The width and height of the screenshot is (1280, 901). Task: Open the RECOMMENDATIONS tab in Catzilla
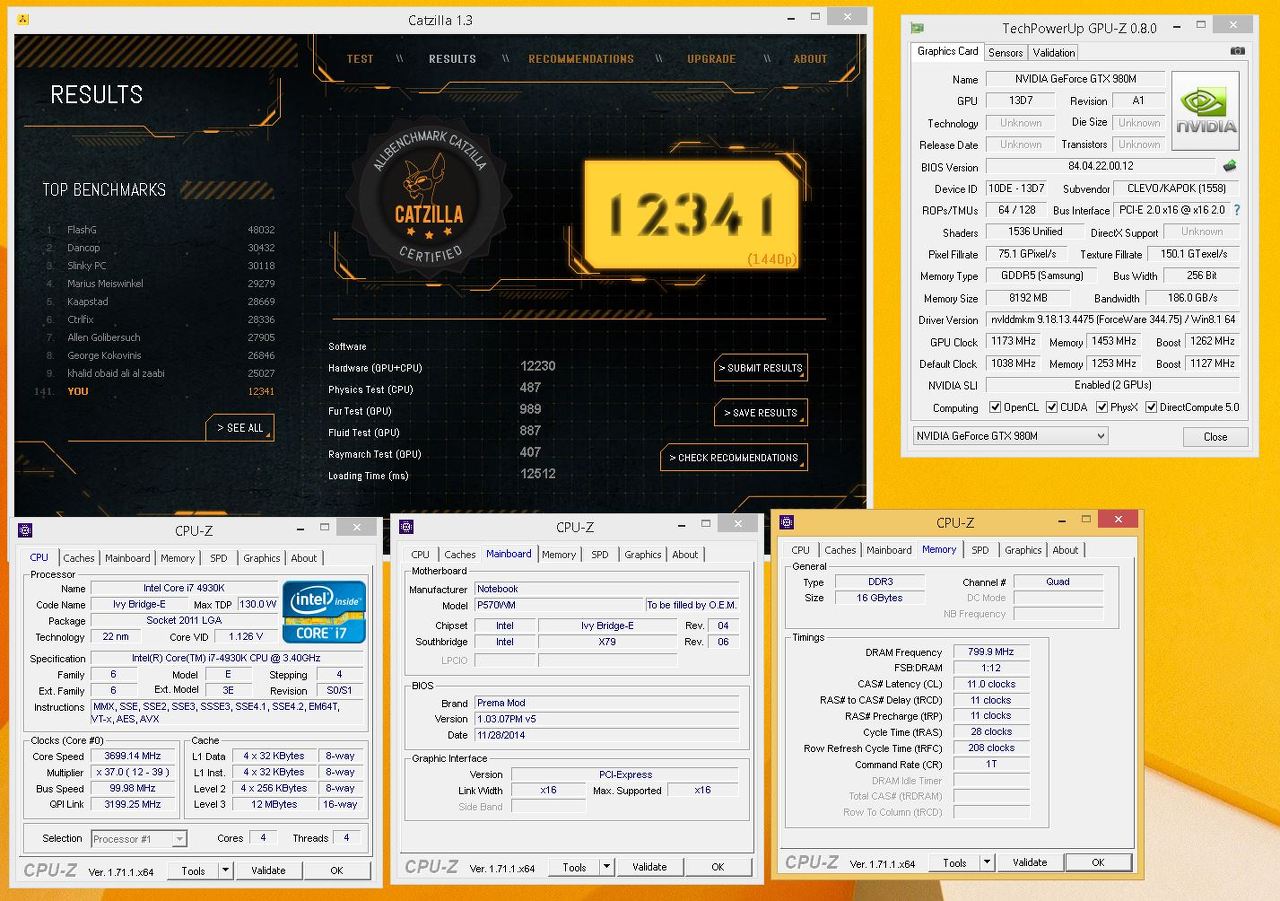pyautogui.click(x=581, y=59)
